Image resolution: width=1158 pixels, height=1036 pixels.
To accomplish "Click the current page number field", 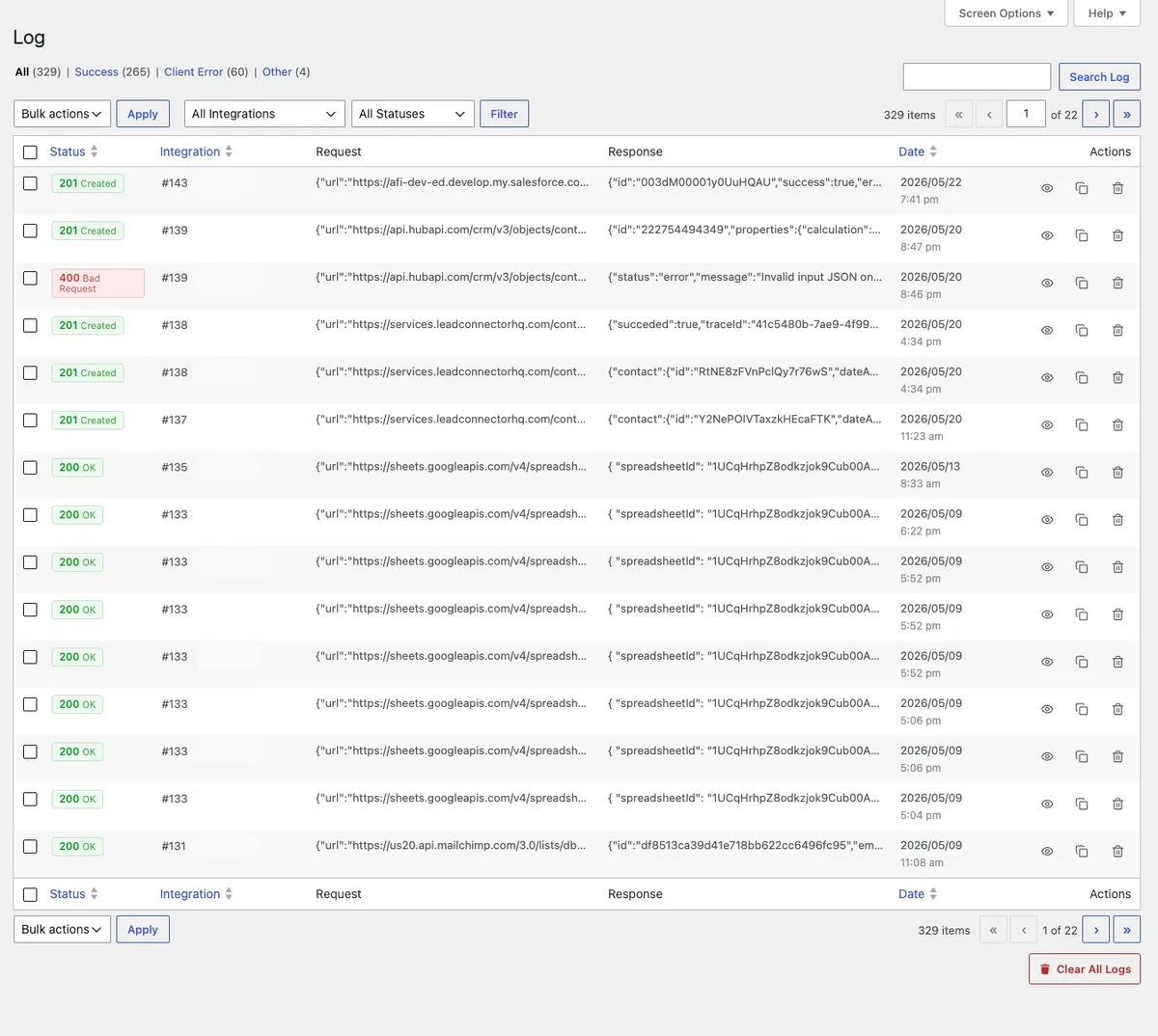I will tap(1027, 114).
